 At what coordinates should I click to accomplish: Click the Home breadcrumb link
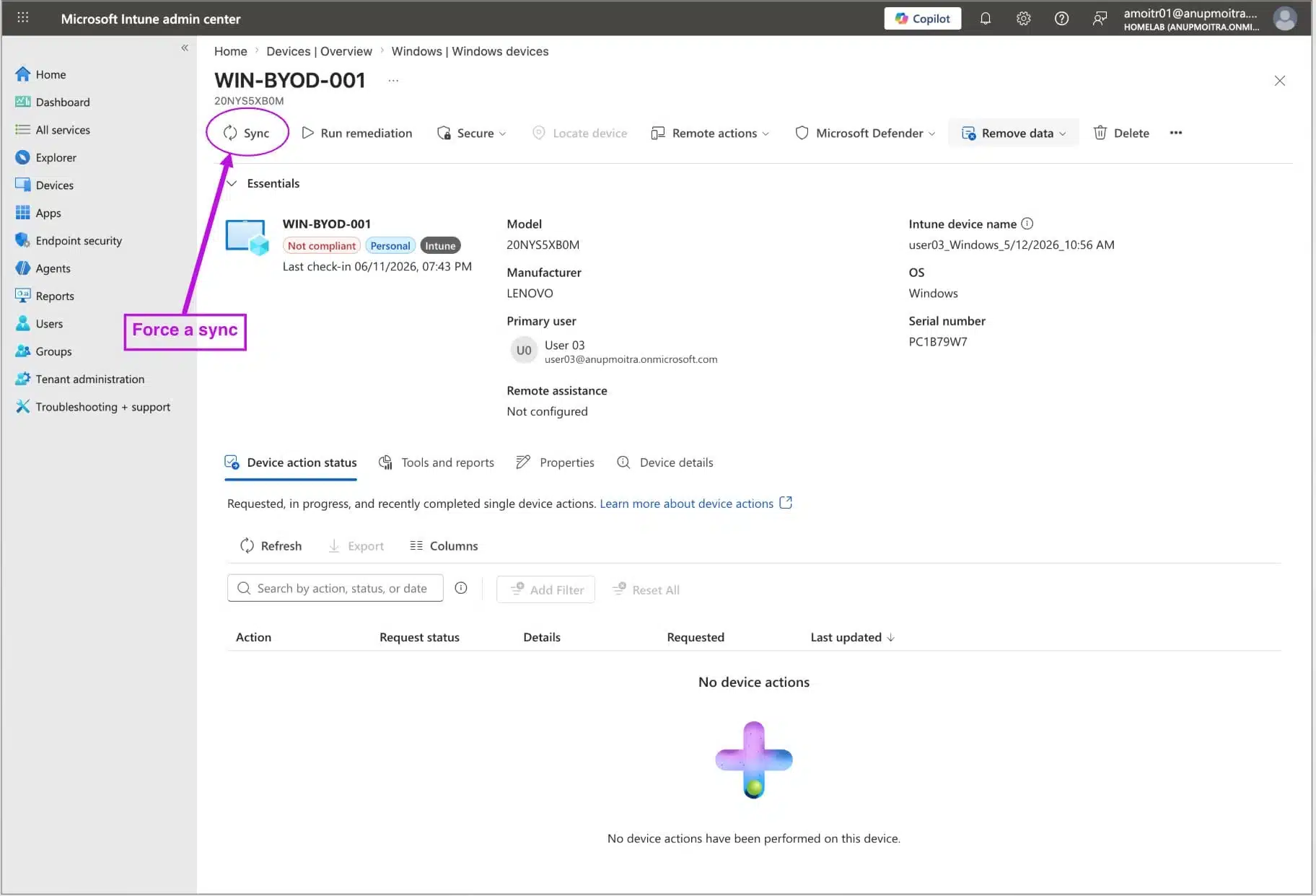tap(230, 51)
